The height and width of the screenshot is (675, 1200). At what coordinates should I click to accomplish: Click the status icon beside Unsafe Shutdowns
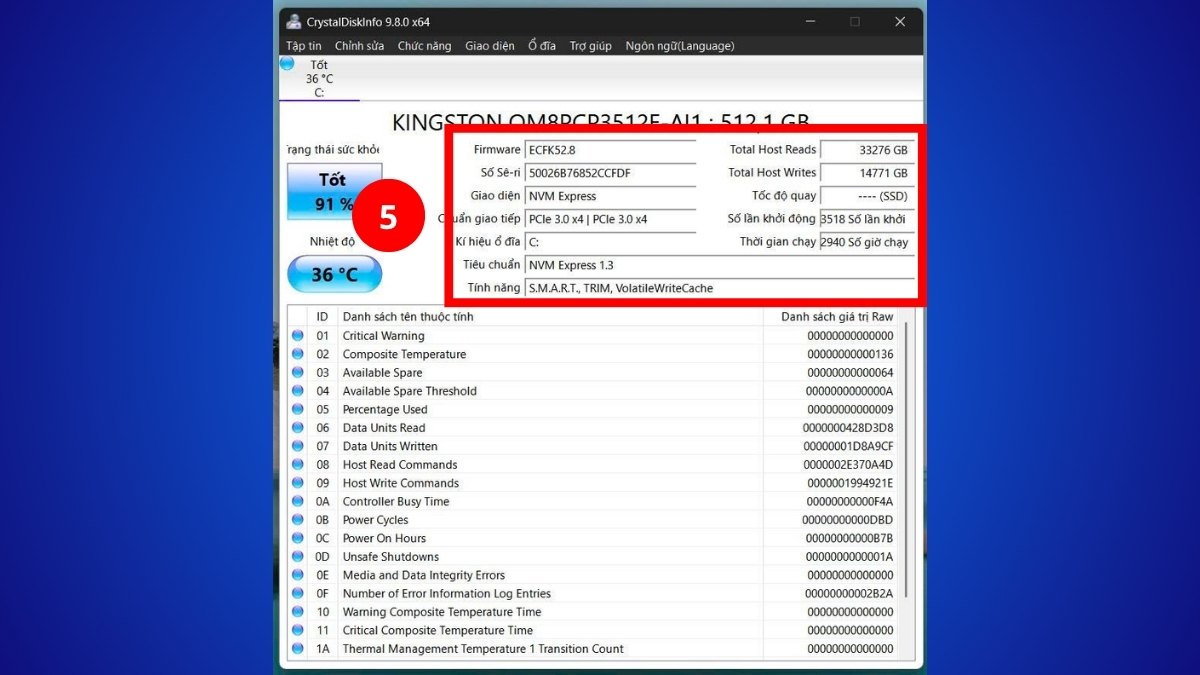tap(297, 556)
